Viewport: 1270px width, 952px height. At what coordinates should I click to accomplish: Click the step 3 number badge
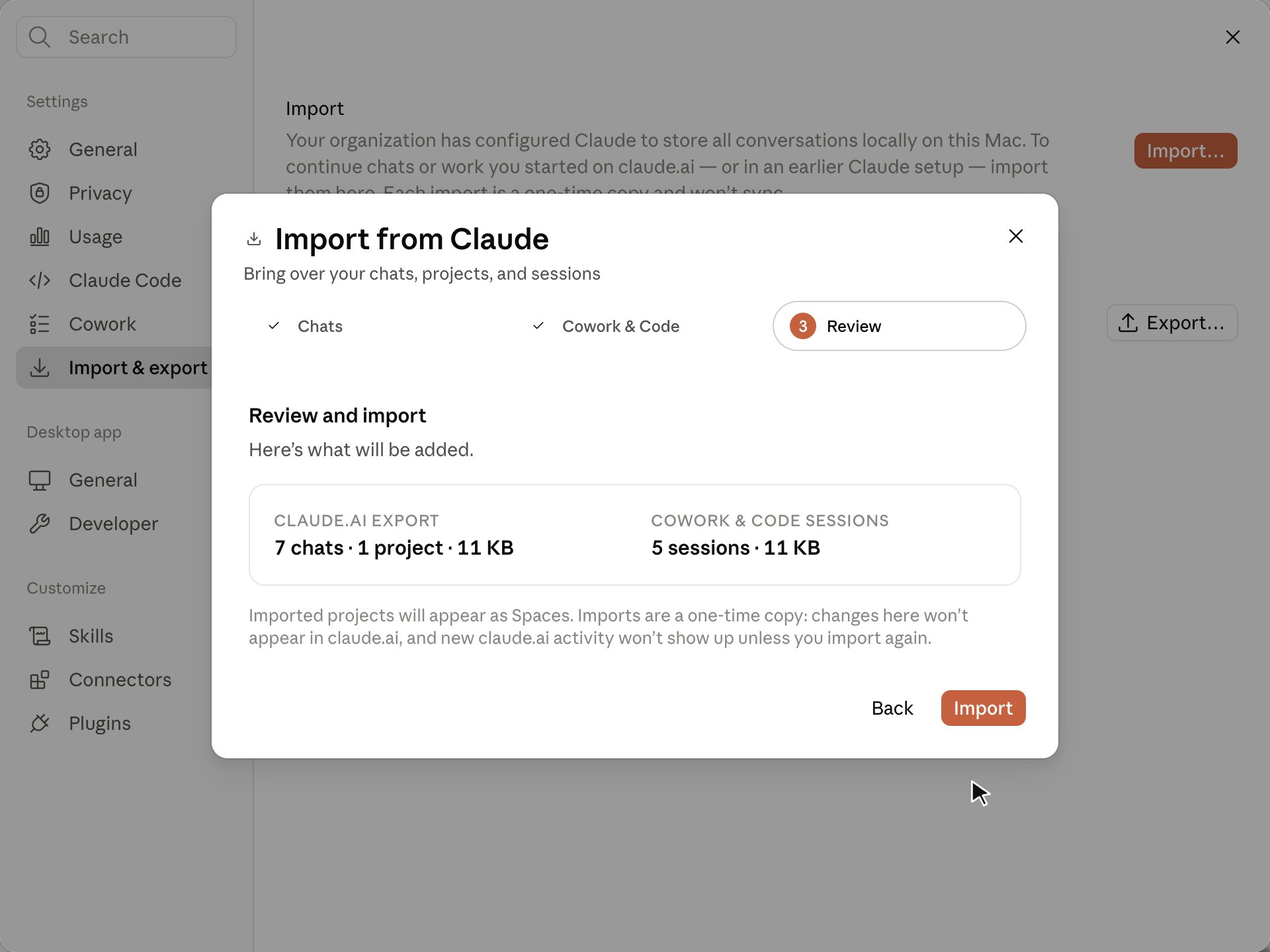pyautogui.click(x=803, y=326)
